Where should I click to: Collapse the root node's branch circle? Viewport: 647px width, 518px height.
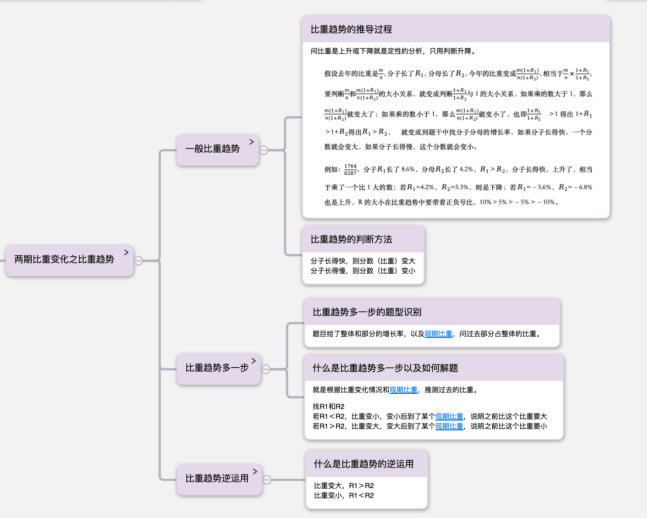(x=139, y=259)
